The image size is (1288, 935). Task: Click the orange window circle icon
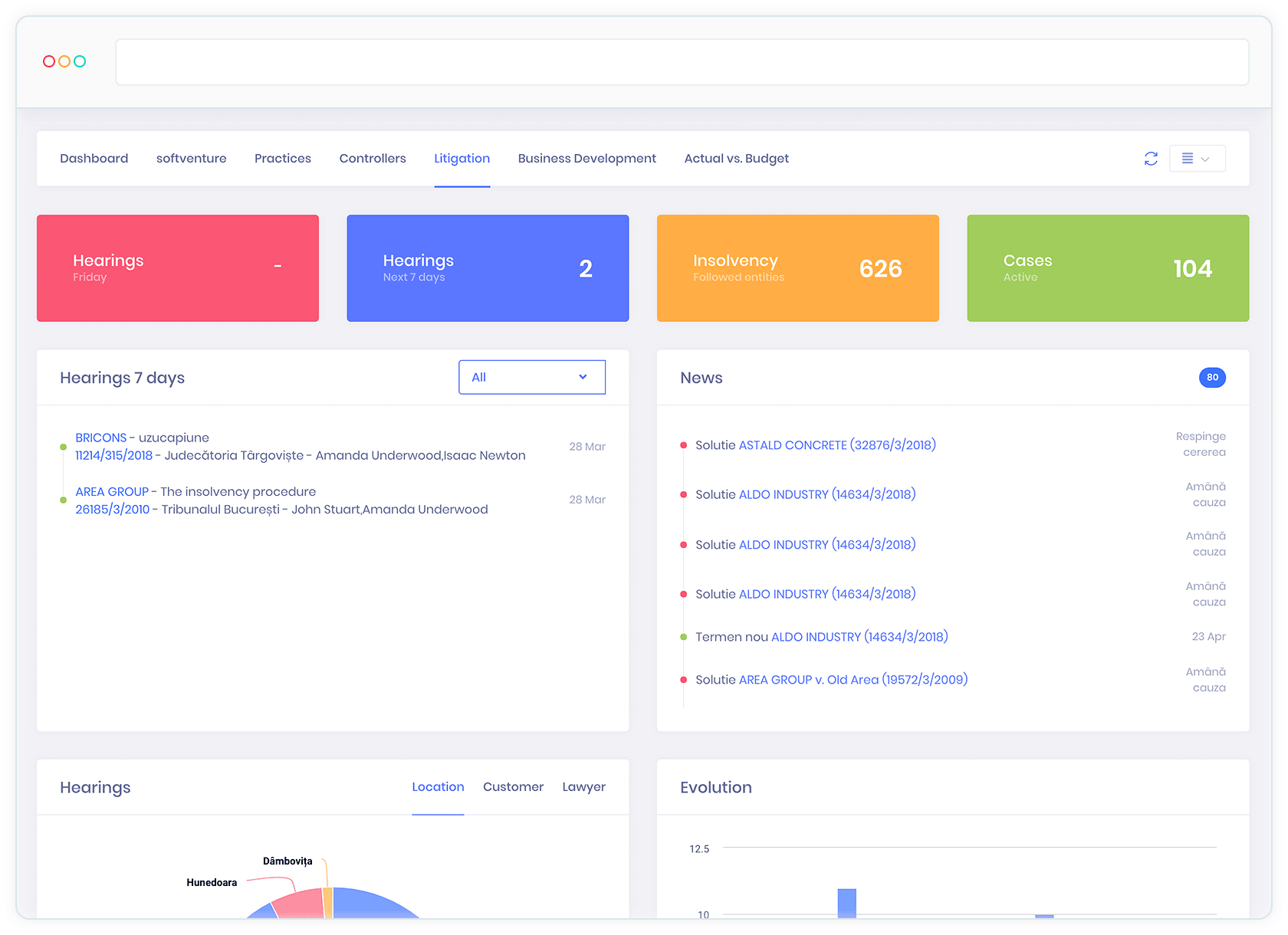click(64, 61)
